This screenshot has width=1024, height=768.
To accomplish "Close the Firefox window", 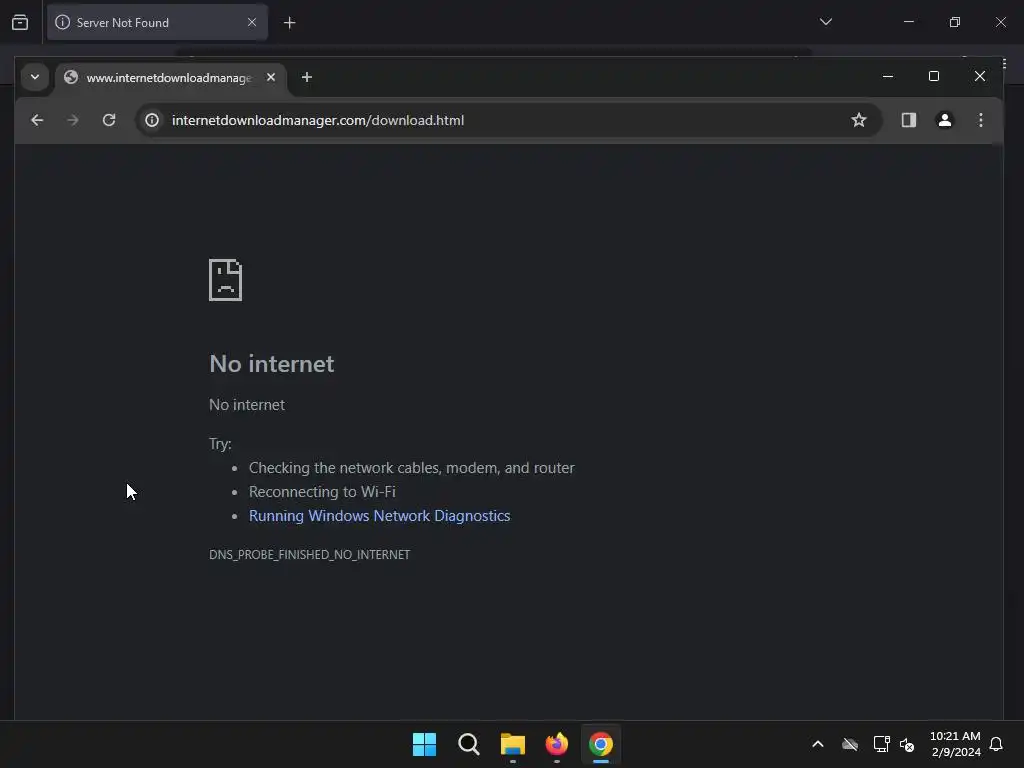I will (x=1000, y=22).
